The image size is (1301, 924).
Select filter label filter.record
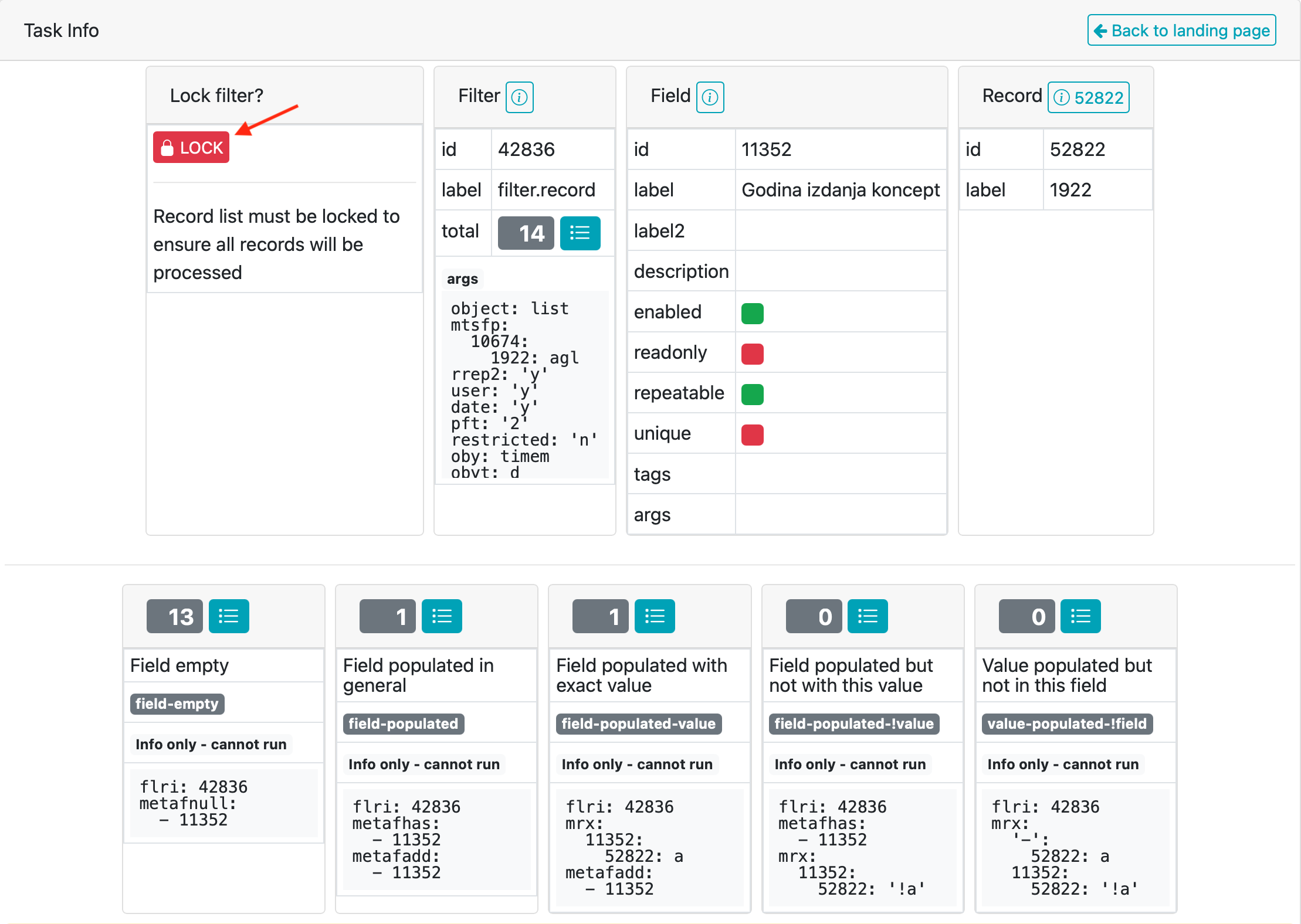[547, 190]
